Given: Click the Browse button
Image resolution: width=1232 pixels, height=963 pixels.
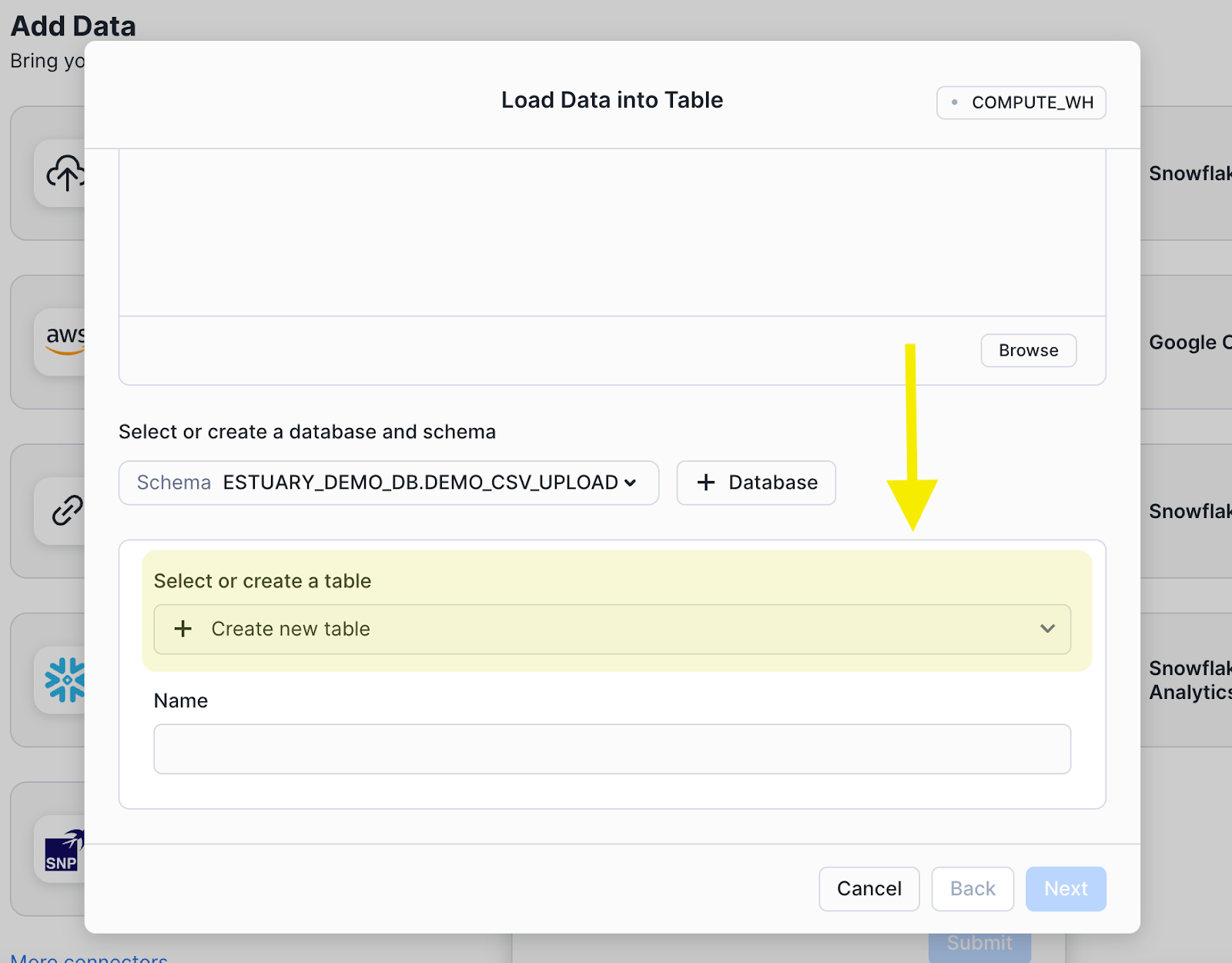Looking at the screenshot, I should tap(1028, 350).
